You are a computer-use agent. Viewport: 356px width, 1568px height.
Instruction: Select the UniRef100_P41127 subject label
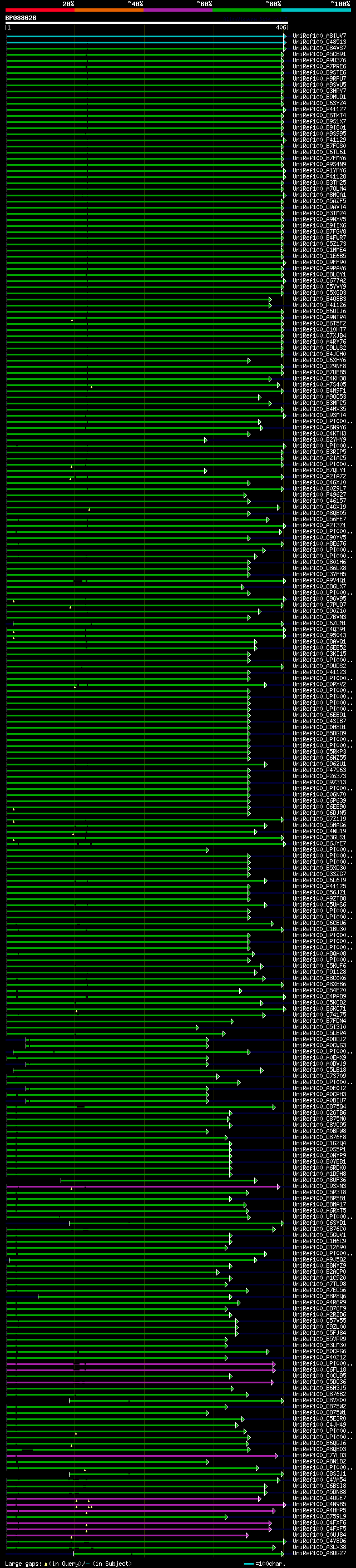tap(319, 110)
